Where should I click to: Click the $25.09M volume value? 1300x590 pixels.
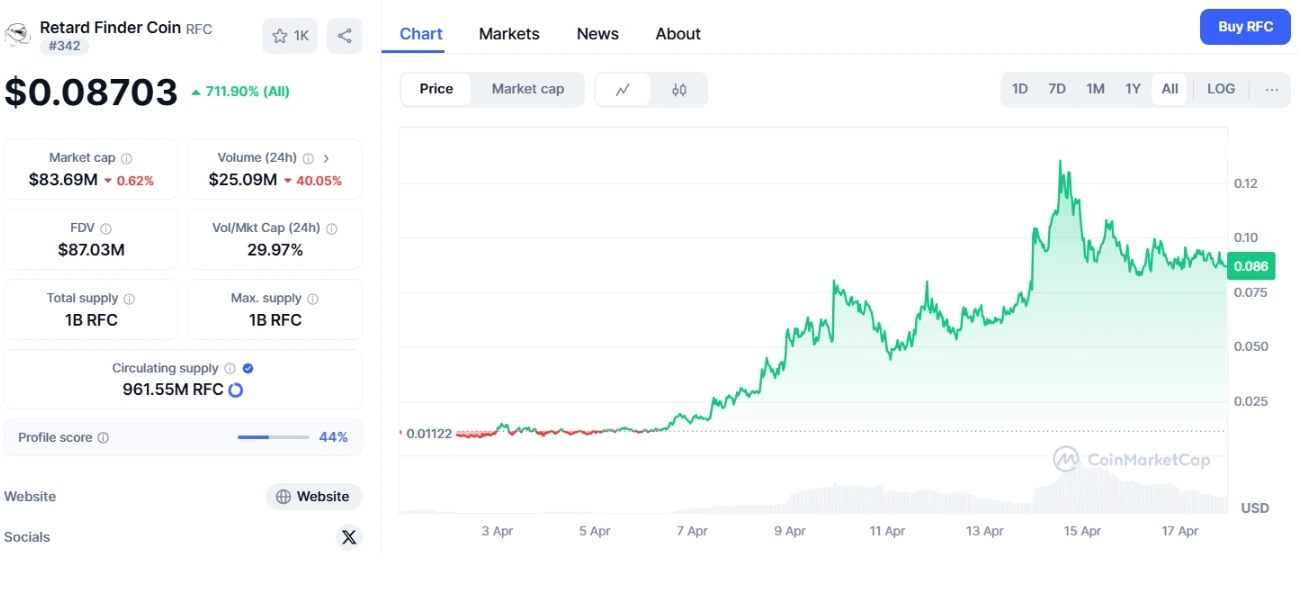[x=242, y=180]
